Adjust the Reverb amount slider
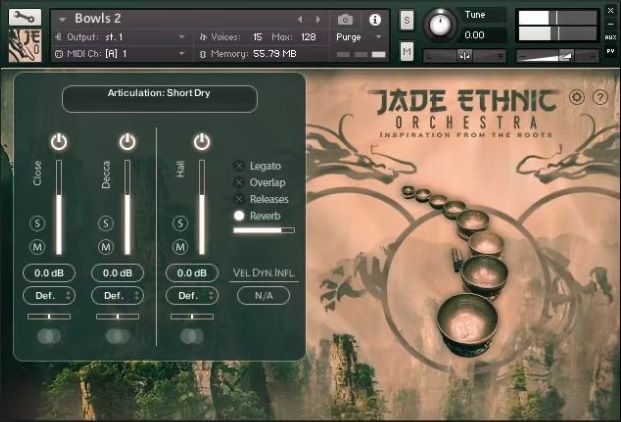 [264, 230]
